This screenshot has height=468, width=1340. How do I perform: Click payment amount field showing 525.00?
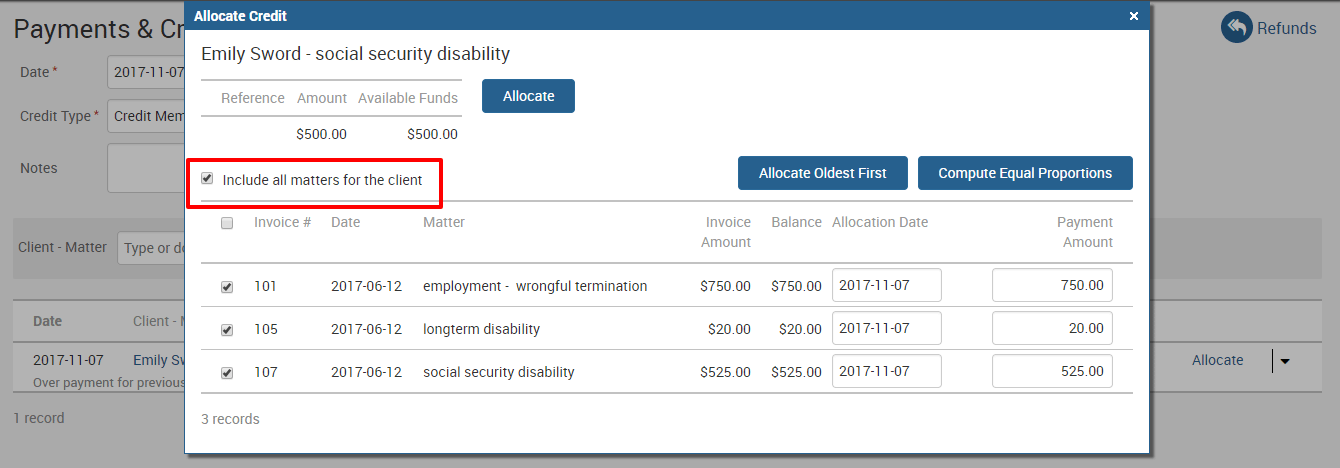[x=1051, y=372]
